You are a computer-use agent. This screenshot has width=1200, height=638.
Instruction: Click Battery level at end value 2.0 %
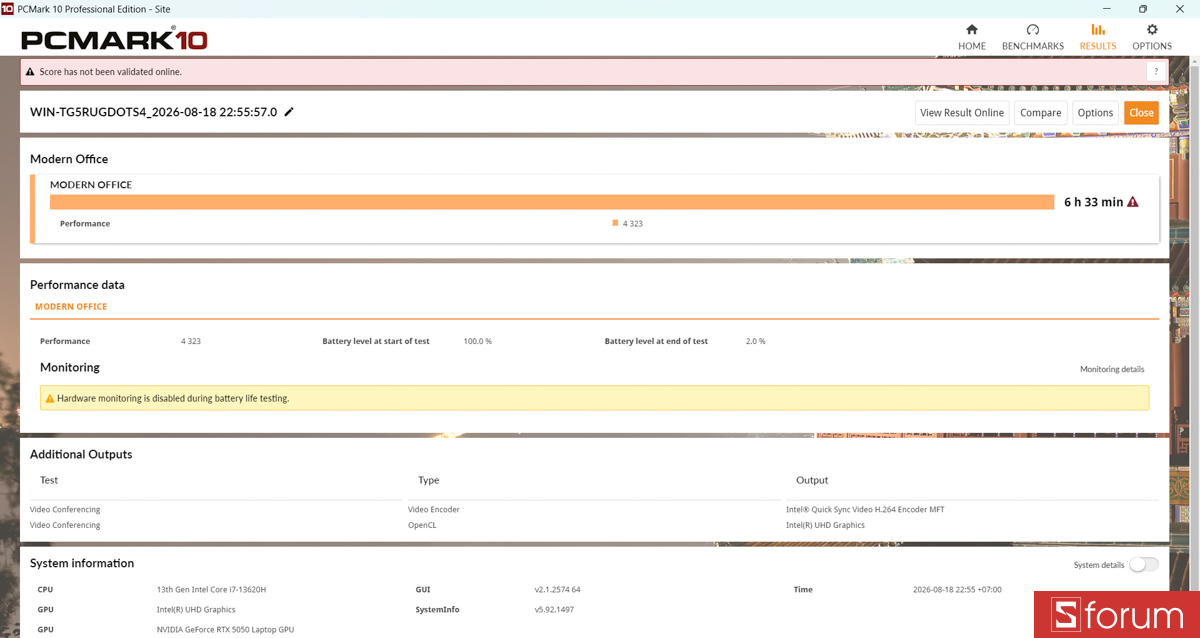(756, 341)
